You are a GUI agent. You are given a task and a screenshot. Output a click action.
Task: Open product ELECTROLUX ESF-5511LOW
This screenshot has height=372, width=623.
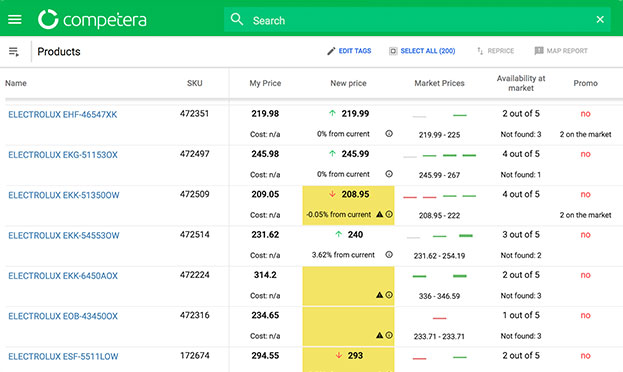pos(63,356)
